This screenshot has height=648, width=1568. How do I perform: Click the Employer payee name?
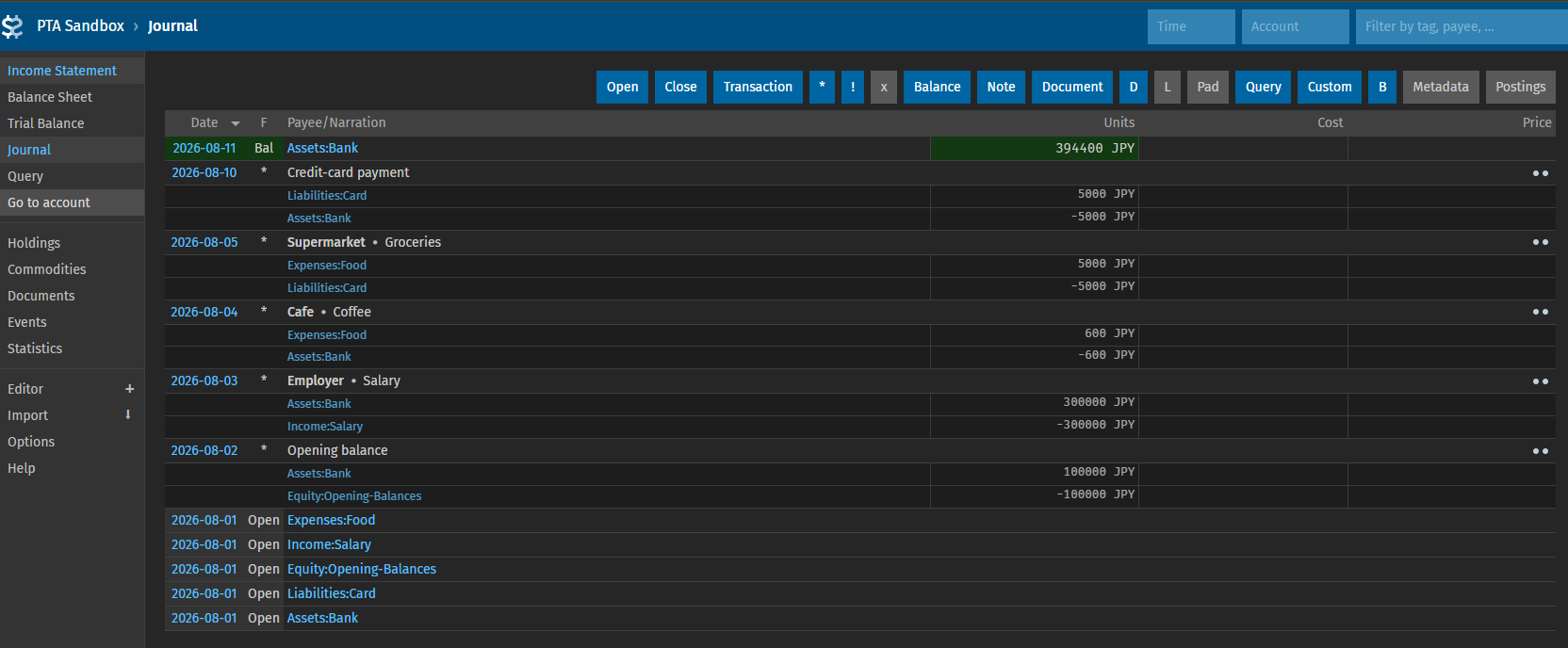click(316, 381)
